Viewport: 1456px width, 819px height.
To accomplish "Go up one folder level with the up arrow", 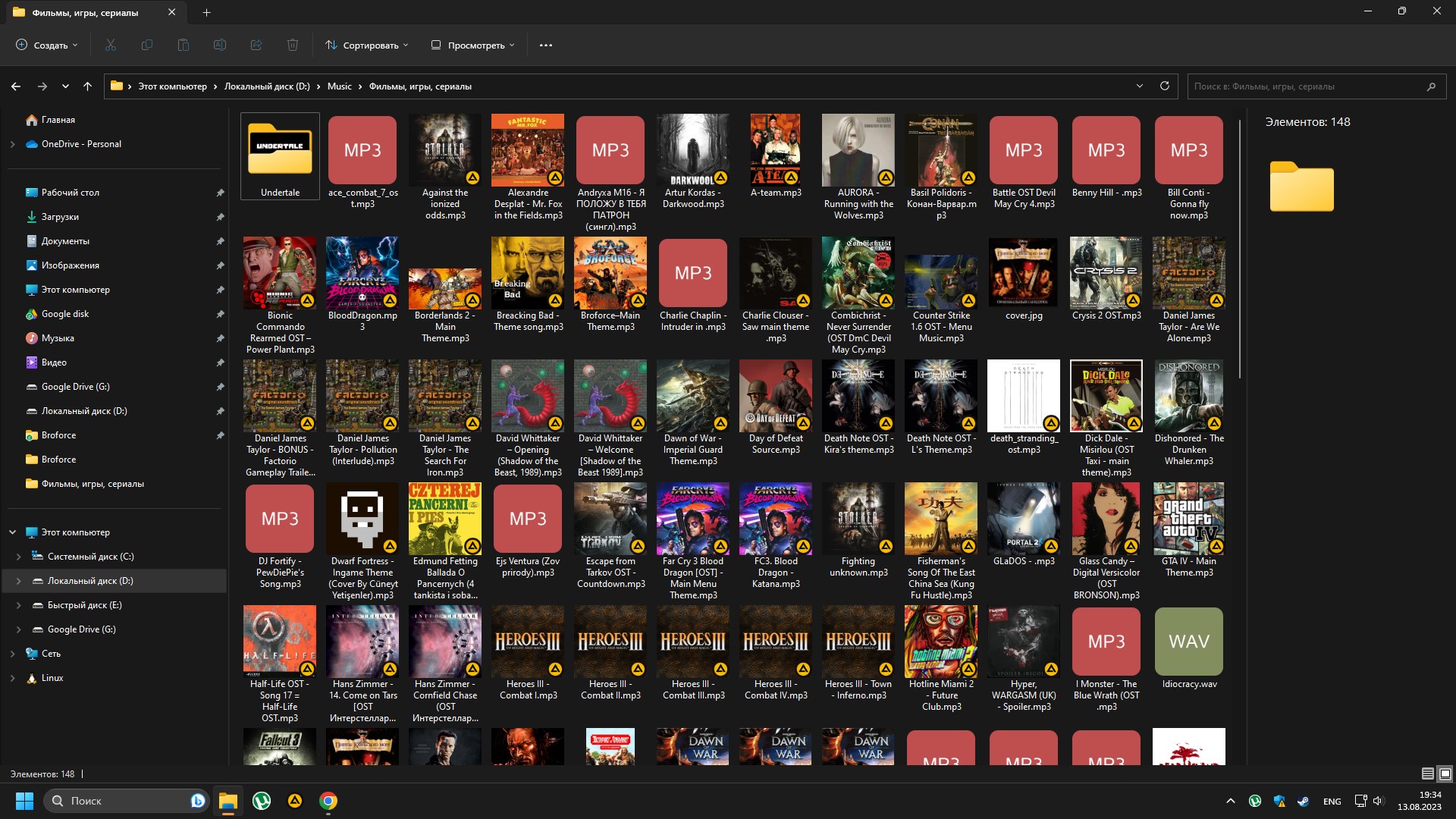I will (88, 86).
